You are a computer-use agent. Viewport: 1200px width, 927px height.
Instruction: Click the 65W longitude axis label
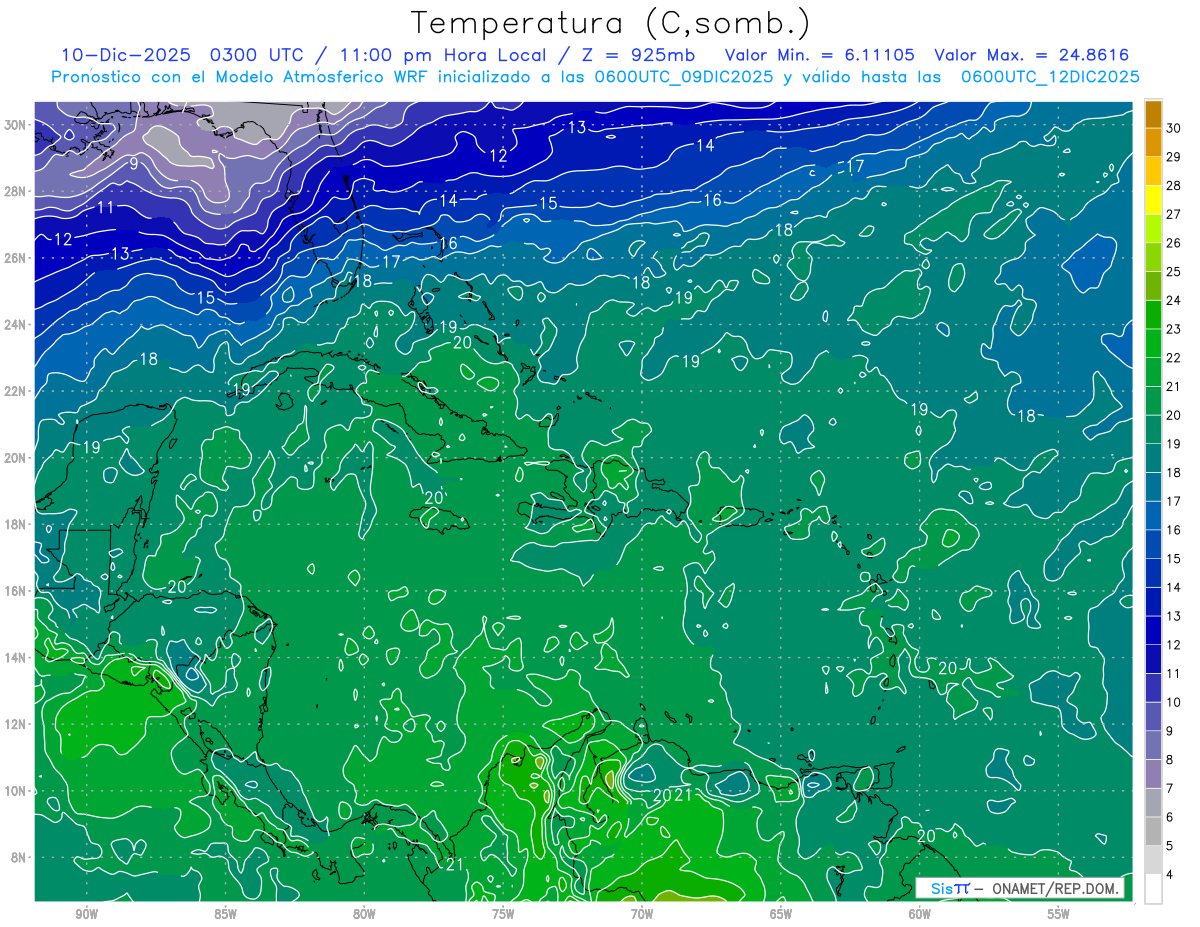click(x=781, y=914)
